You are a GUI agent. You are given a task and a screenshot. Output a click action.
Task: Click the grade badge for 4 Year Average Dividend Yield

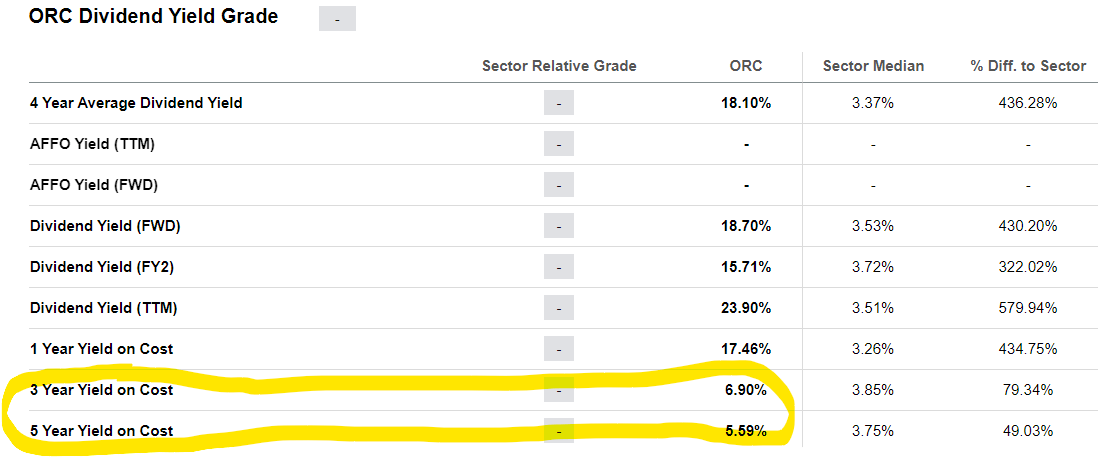pyautogui.click(x=559, y=103)
